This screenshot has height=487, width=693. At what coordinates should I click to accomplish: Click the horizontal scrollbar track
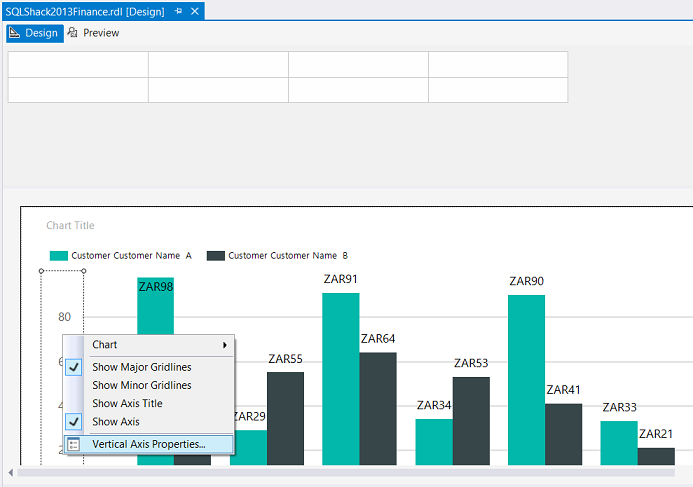click(x=350, y=472)
